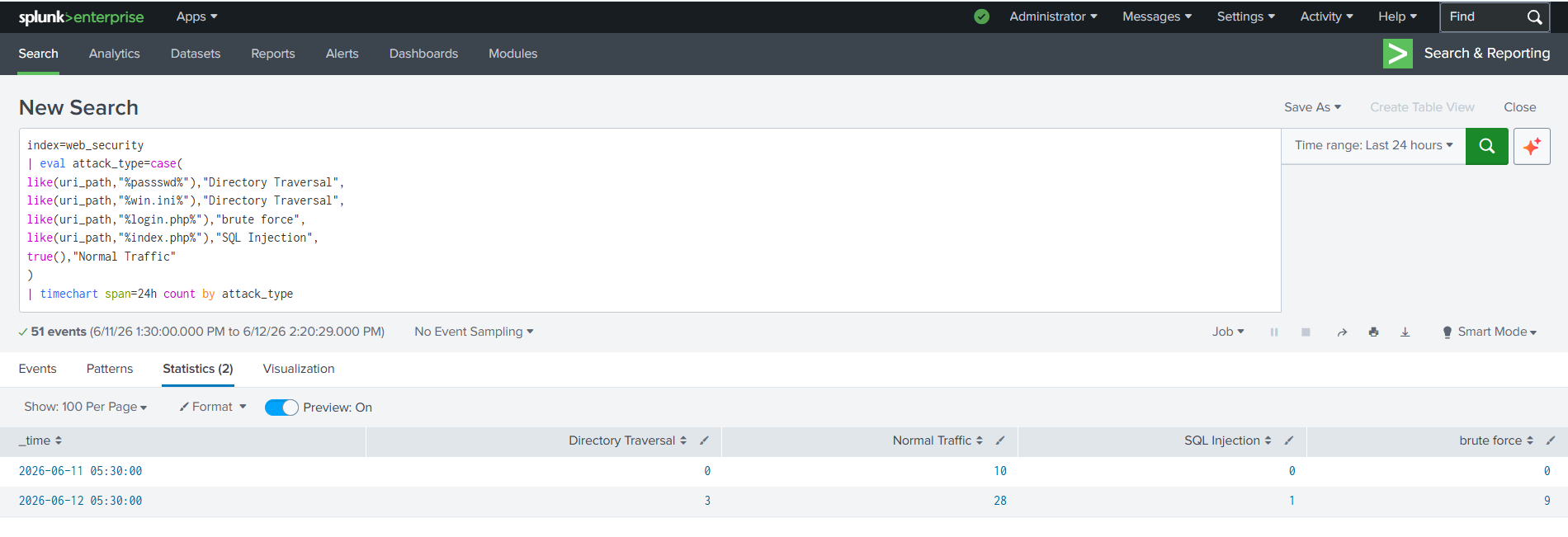This screenshot has height=537, width=1568.
Task: Sort by Directory Traversal column
Action: pos(627,440)
